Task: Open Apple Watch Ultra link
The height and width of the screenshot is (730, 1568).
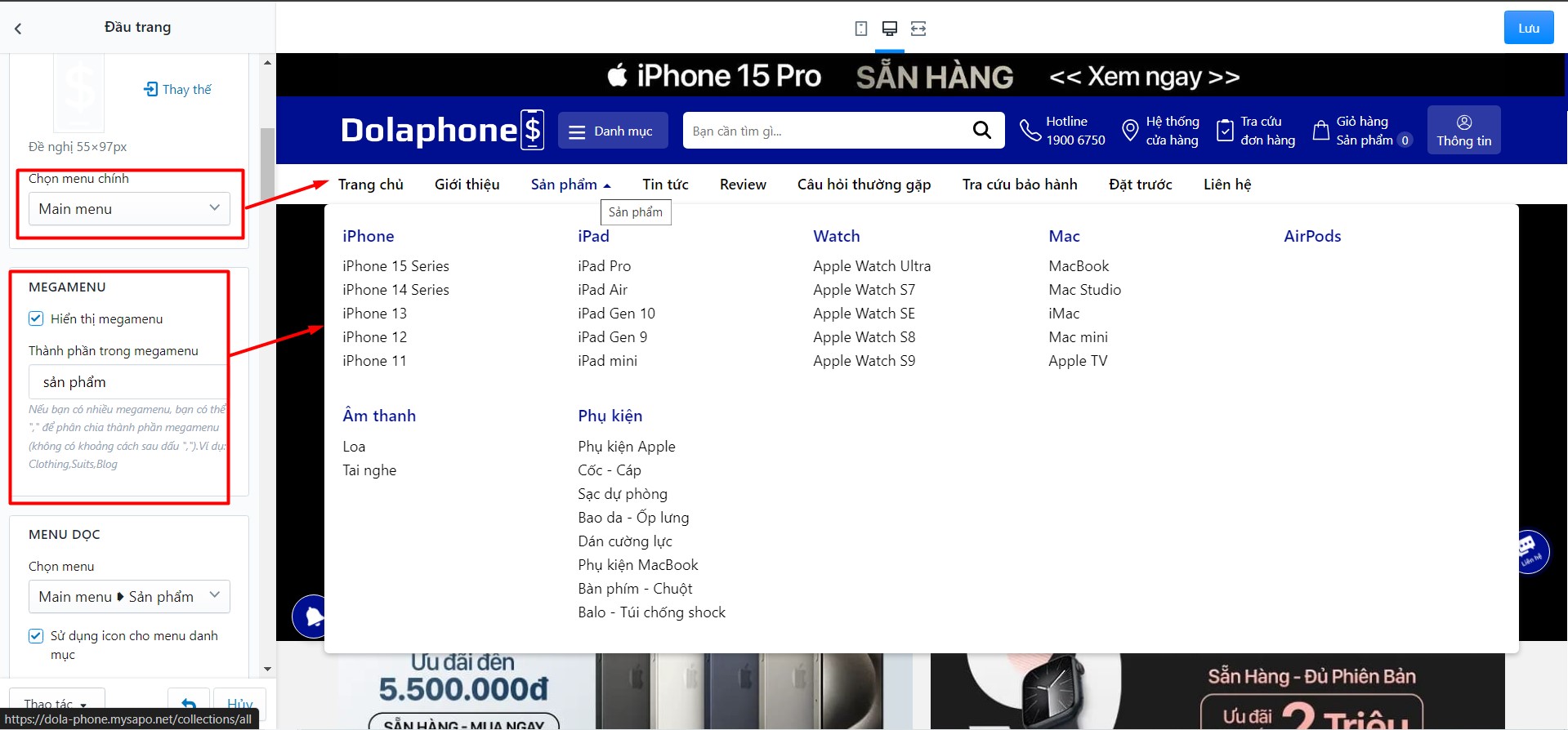Action: click(872, 266)
